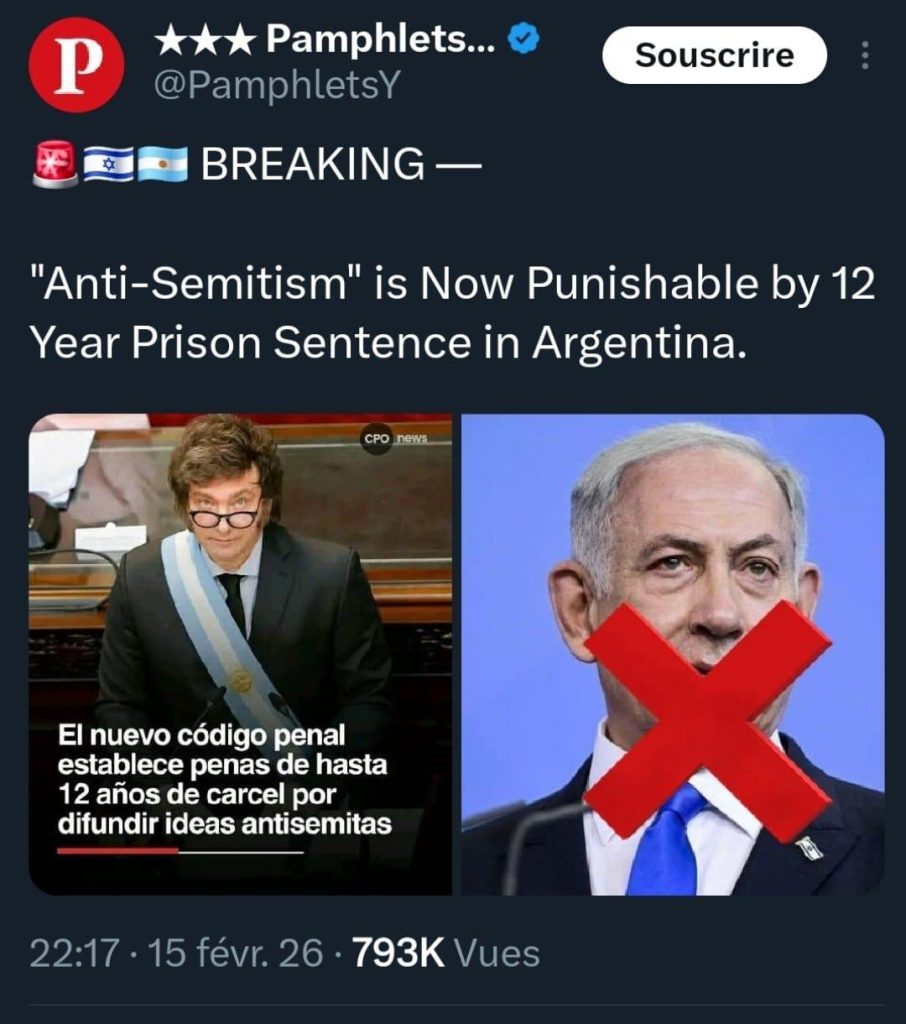Viewport: 906px width, 1024px height.
Task: Open the red P profile avatar
Action: pyautogui.click(x=76, y=65)
